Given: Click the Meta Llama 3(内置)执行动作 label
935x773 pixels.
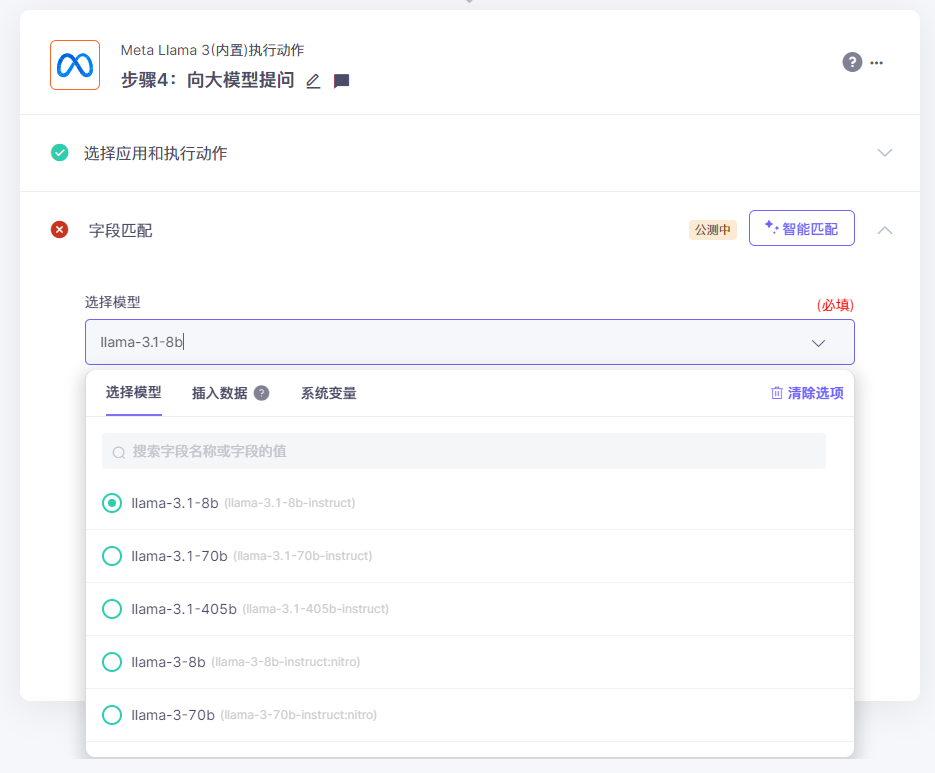Looking at the screenshot, I should click(212, 50).
